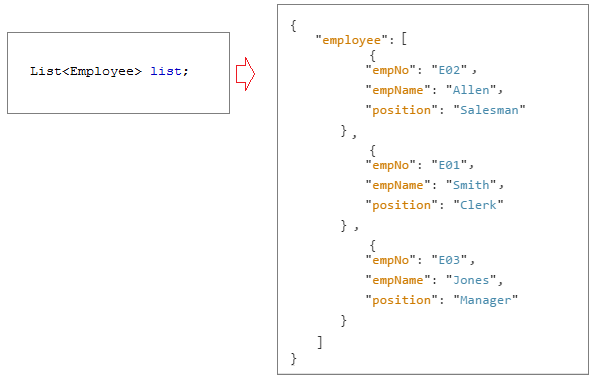This screenshot has width=601, height=386.
Task: Click the first opening curly brace of JSON
Action: pyautogui.click(x=294, y=26)
